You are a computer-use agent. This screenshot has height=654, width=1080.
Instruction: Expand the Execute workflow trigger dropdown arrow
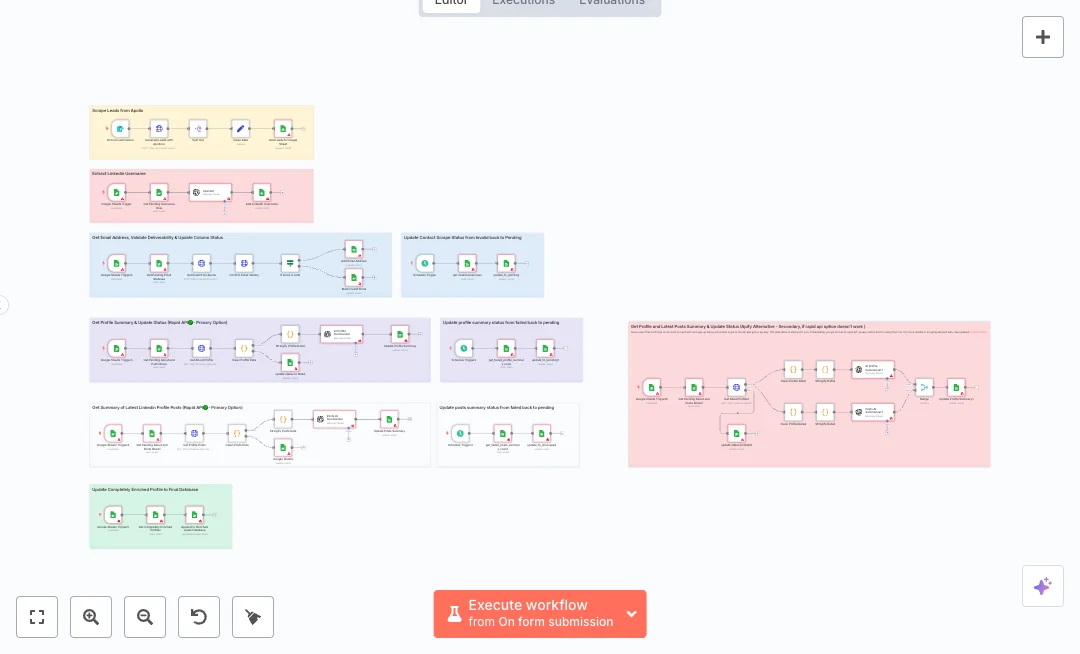click(x=632, y=614)
